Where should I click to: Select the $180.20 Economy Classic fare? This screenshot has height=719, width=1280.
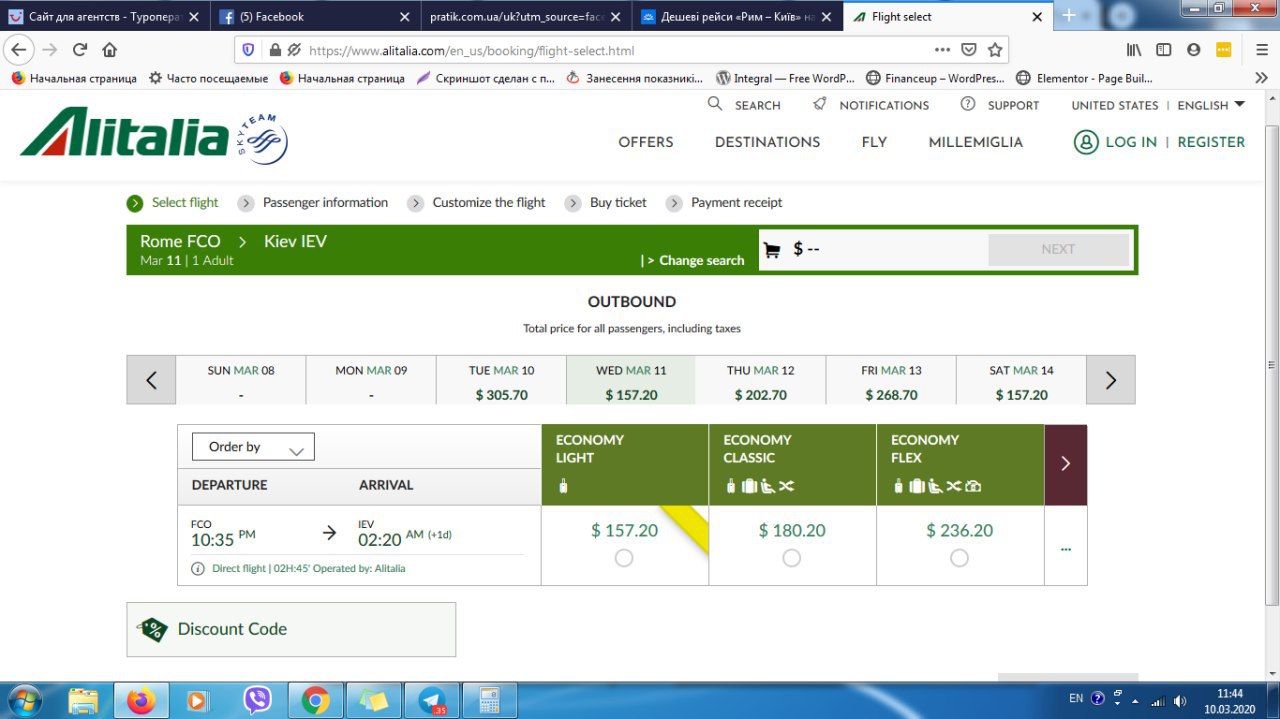(792, 558)
